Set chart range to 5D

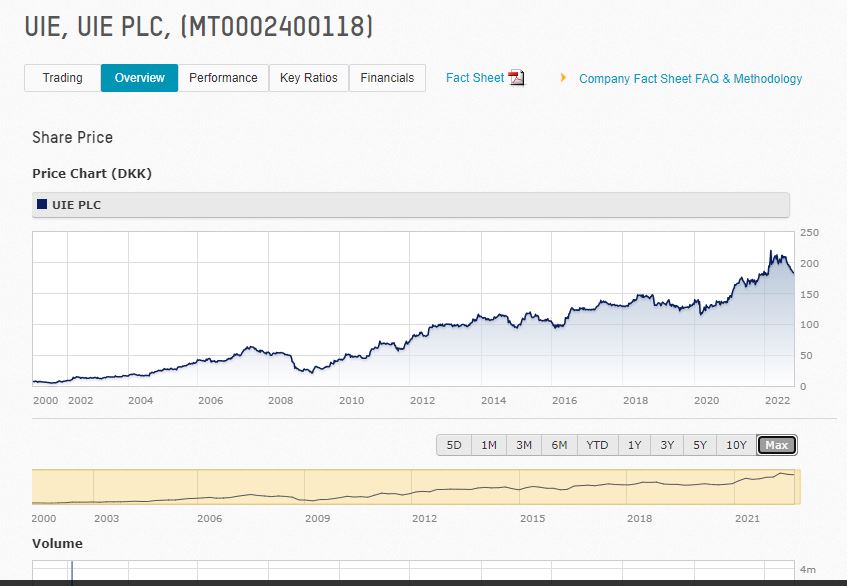tap(454, 445)
